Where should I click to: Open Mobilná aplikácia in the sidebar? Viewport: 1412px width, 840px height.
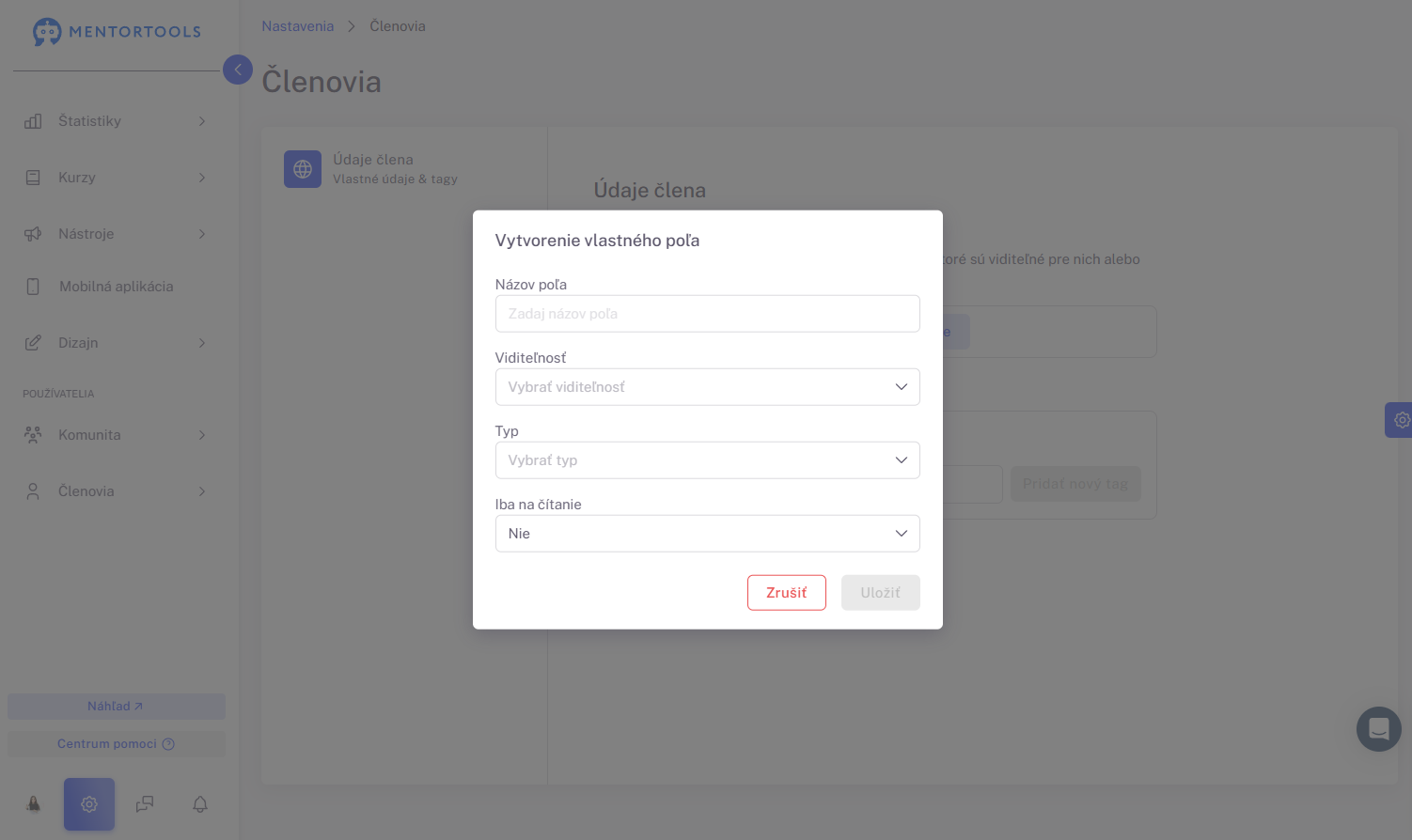tap(116, 287)
